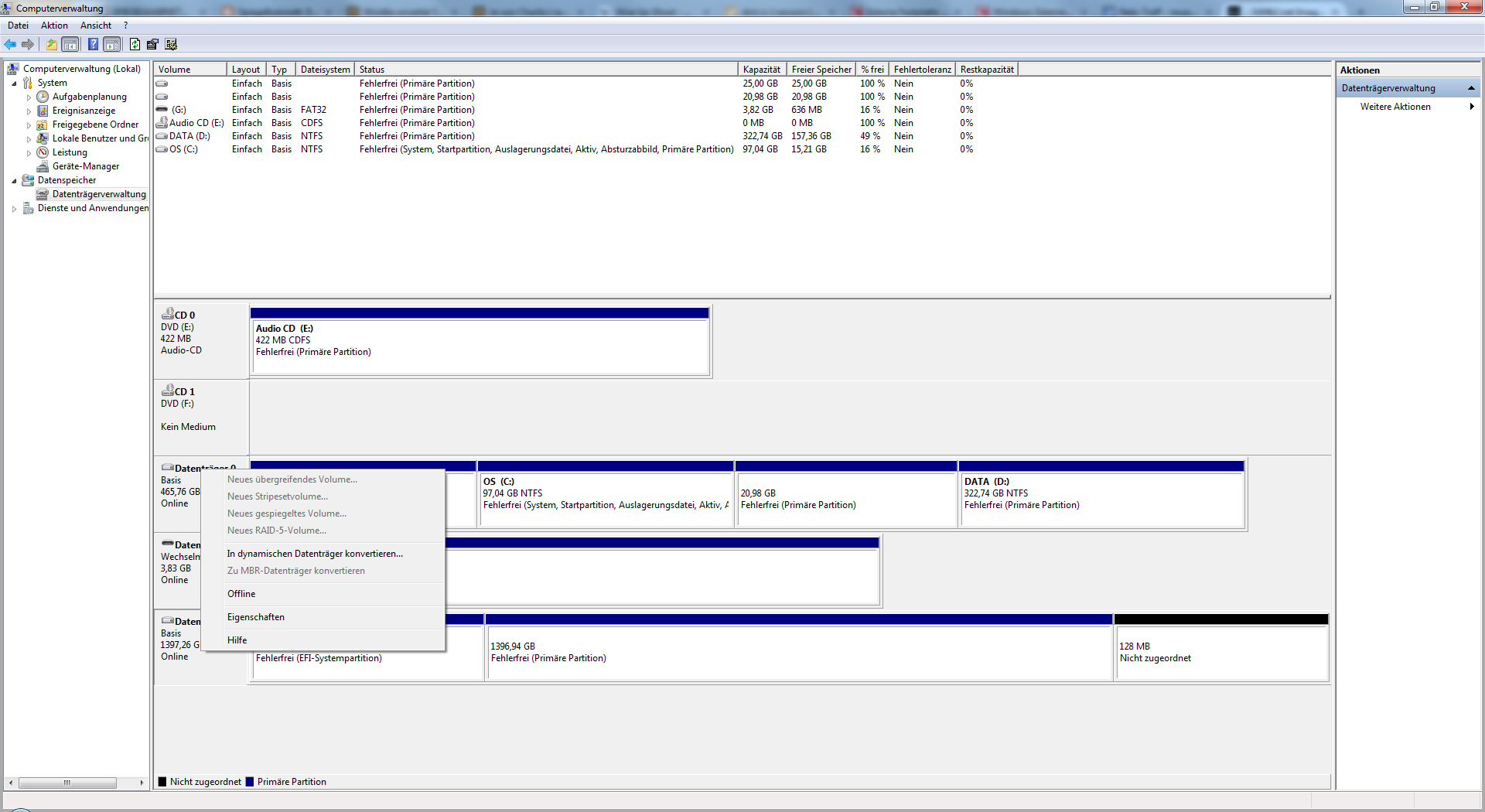Viewport: 1485px width, 812px height.
Task: Open Geräte-Manager in the tree
Action: coord(85,166)
